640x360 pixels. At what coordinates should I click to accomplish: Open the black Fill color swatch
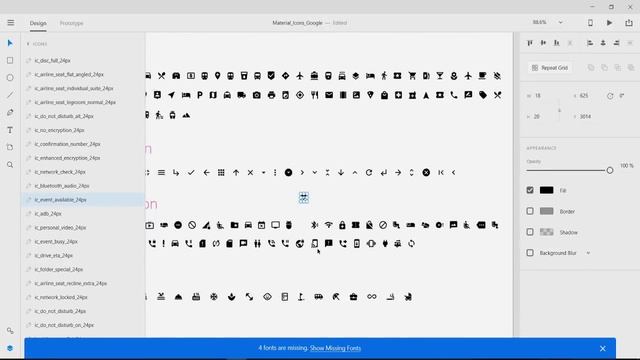pyautogui.click(x=547, y=190)
